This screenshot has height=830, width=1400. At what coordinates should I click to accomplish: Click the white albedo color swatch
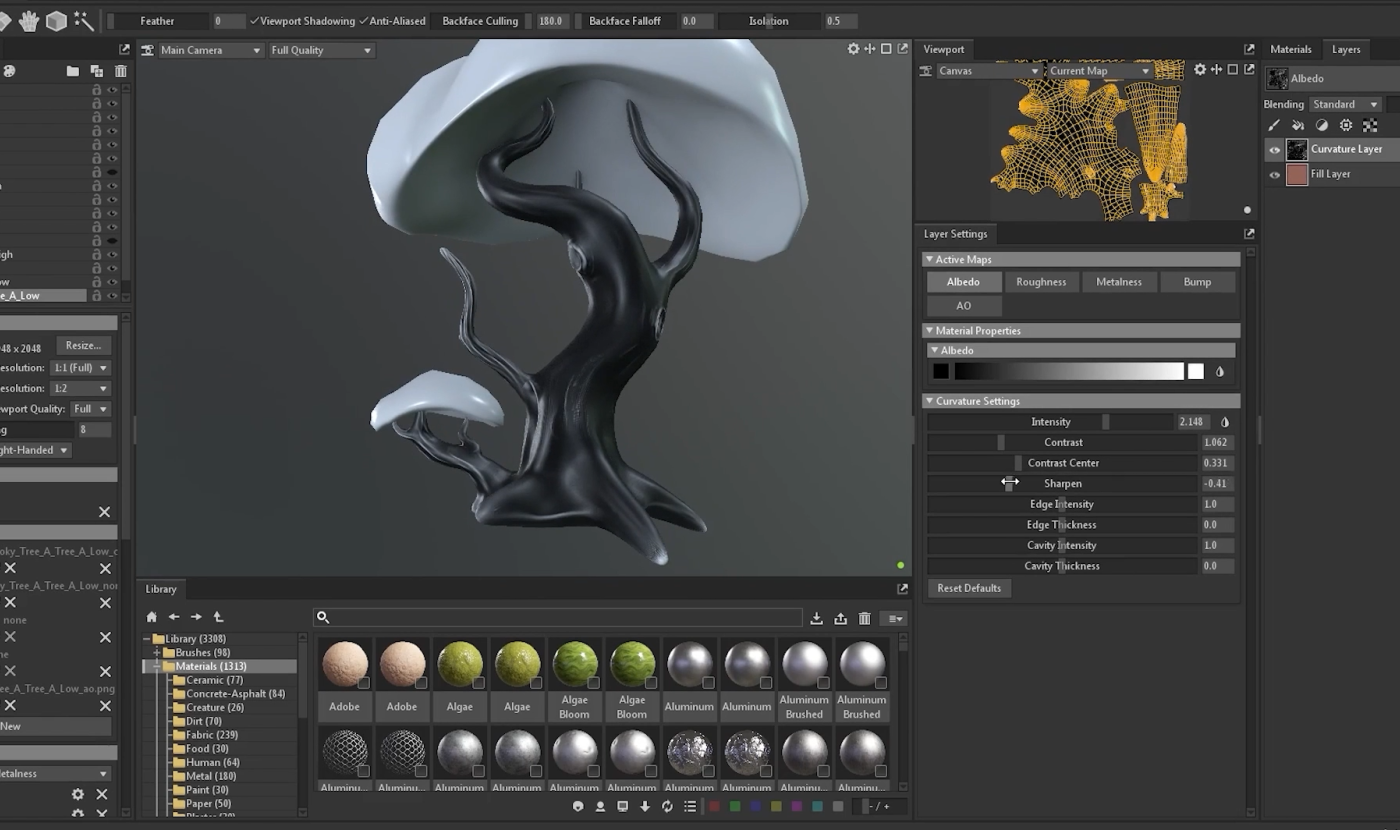click(x=1195, y=371)
